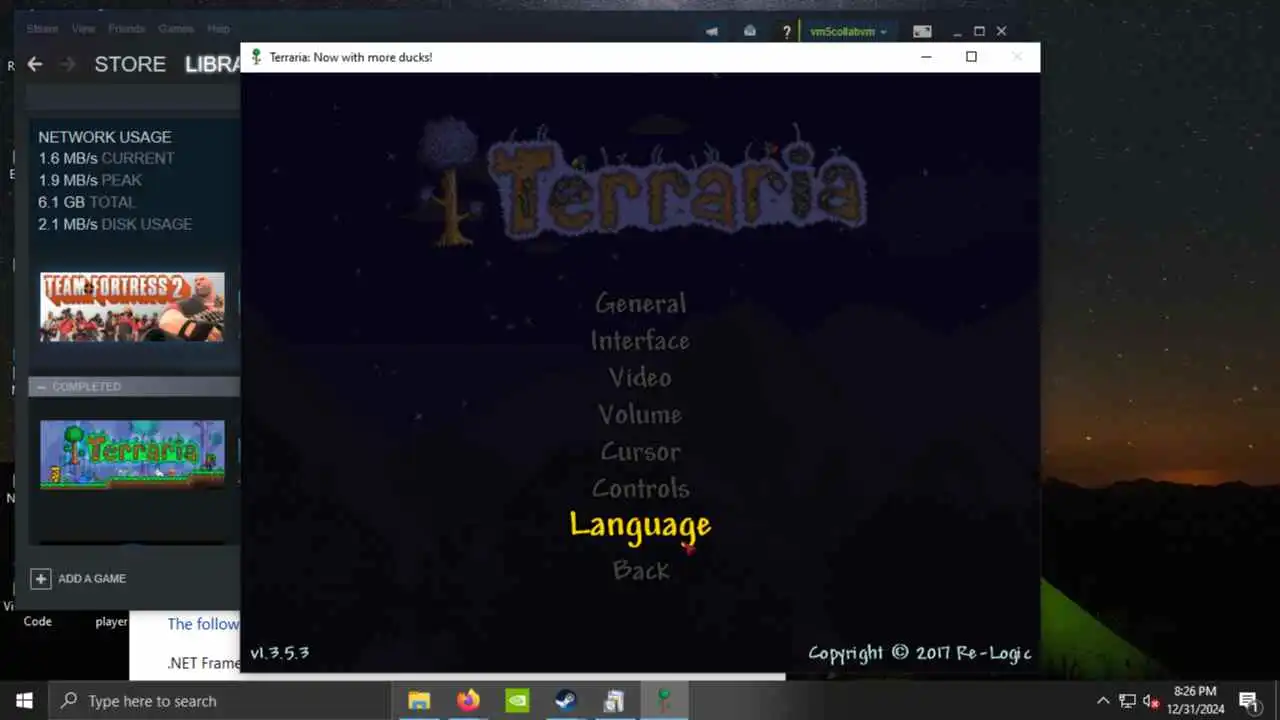The width and height of the screenshot is (1280, 720).
Task: Open Steam announcements megaphone icon
Action: click(712, 31)
